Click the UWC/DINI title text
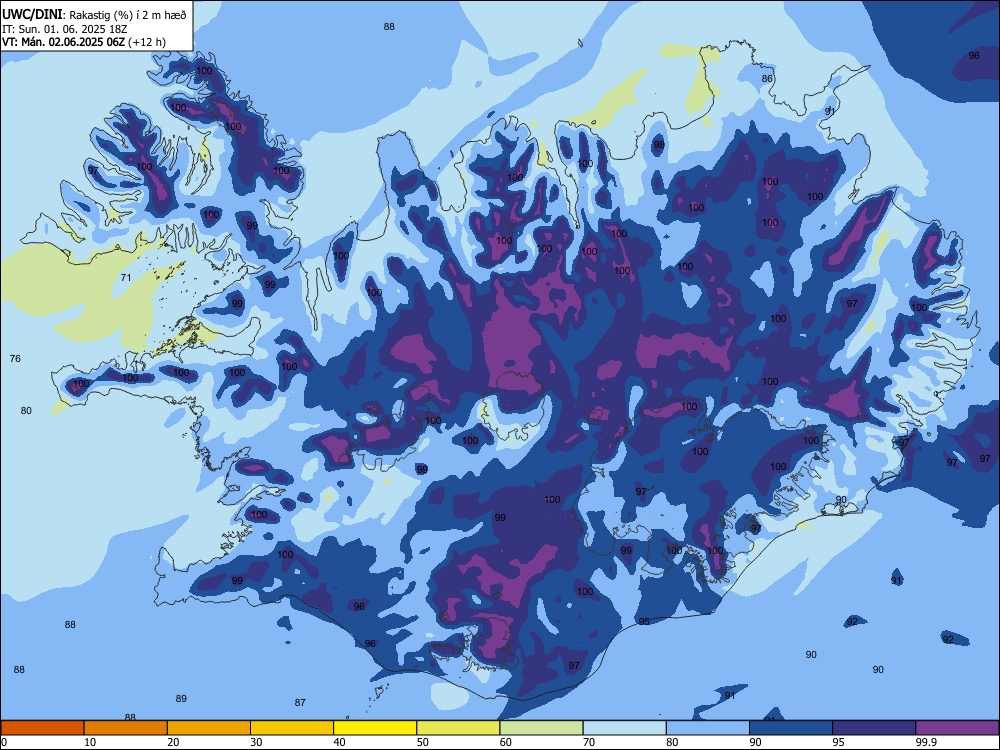This screenshot has width=1000, height=750. [x=32, y=15]
